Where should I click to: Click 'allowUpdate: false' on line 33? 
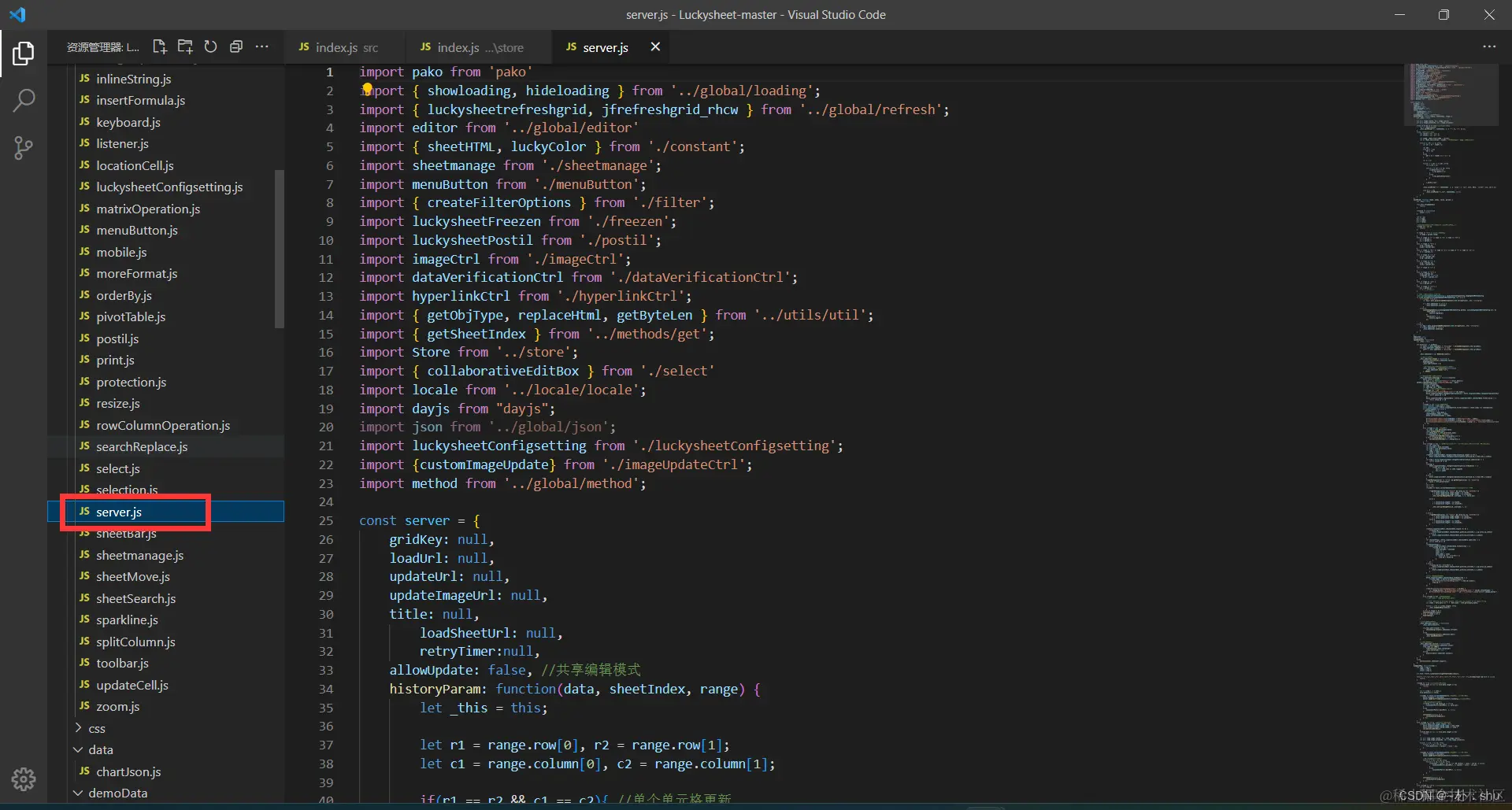[458, 670]
